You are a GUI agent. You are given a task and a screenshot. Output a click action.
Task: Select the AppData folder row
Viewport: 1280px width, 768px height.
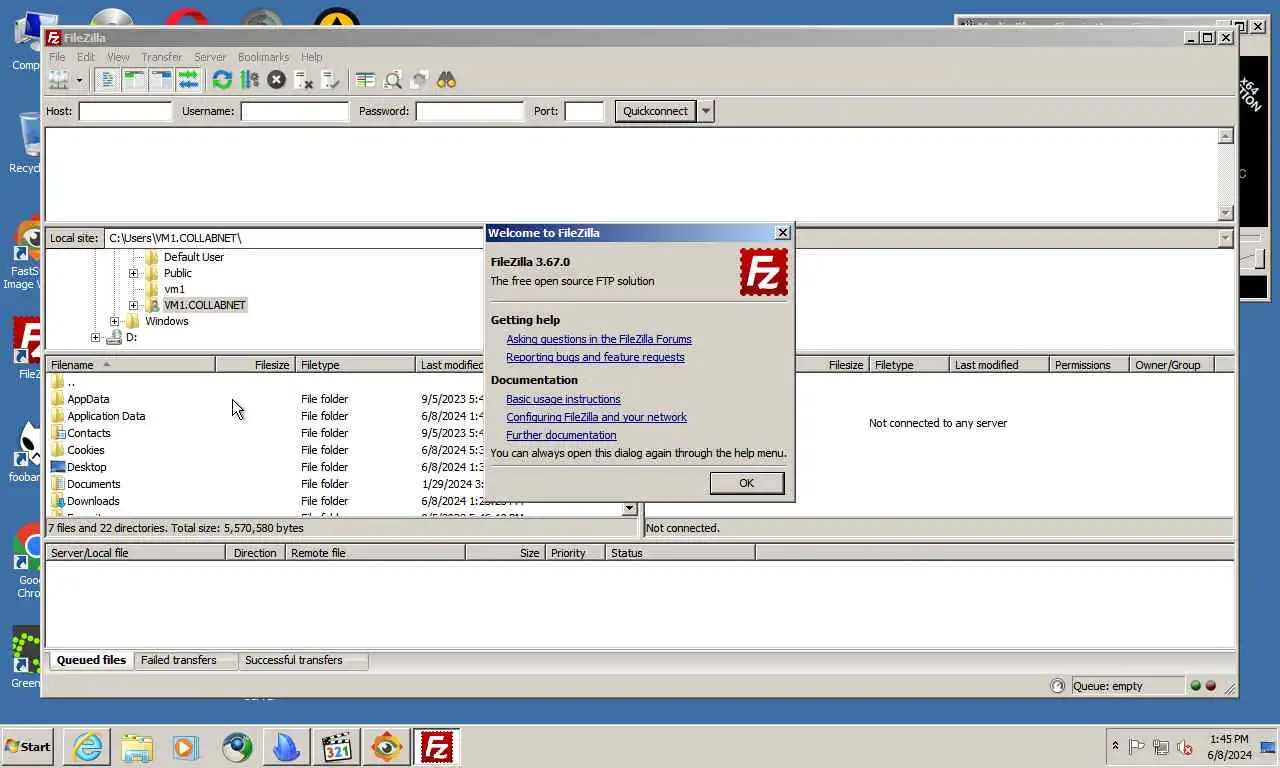point(265,399)
